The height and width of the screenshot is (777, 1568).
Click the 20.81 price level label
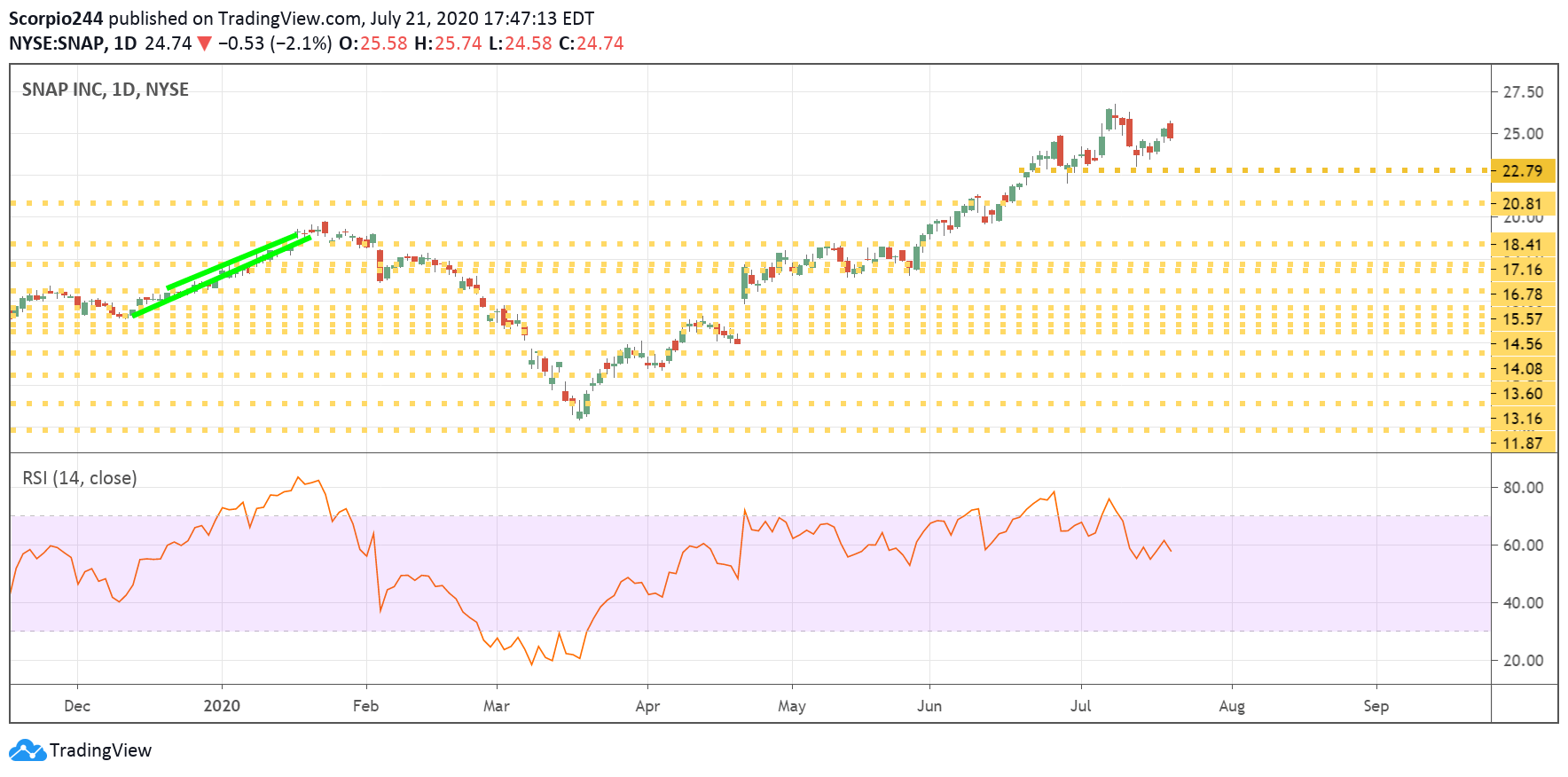(x=1523, y=203)
